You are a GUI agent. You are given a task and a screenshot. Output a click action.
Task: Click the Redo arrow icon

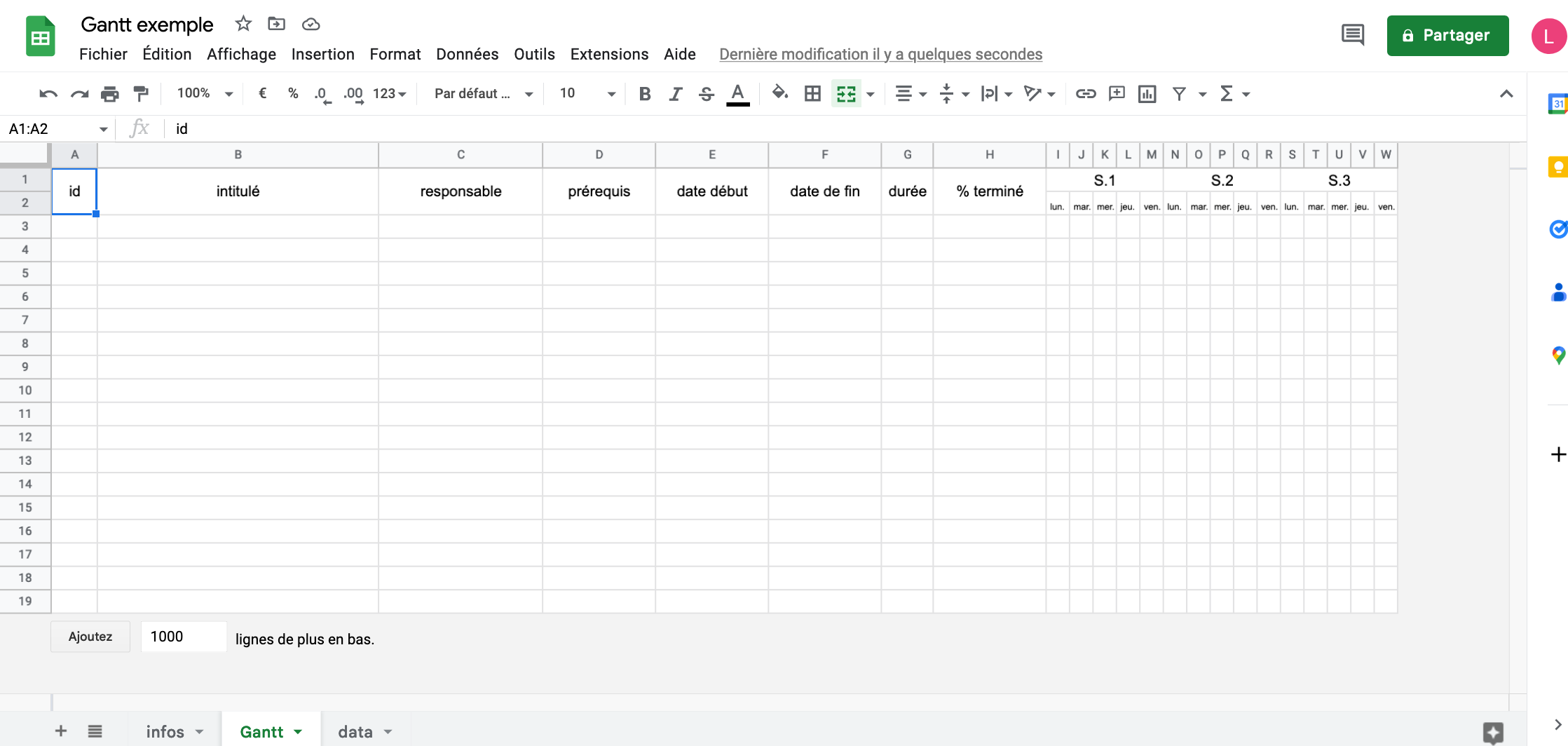(x=79, y=94)
